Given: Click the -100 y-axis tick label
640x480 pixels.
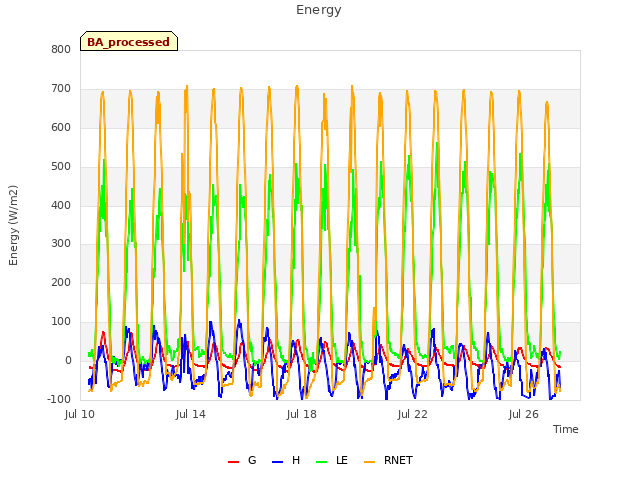Looking at the screenshot, I should tap(59, 399).
